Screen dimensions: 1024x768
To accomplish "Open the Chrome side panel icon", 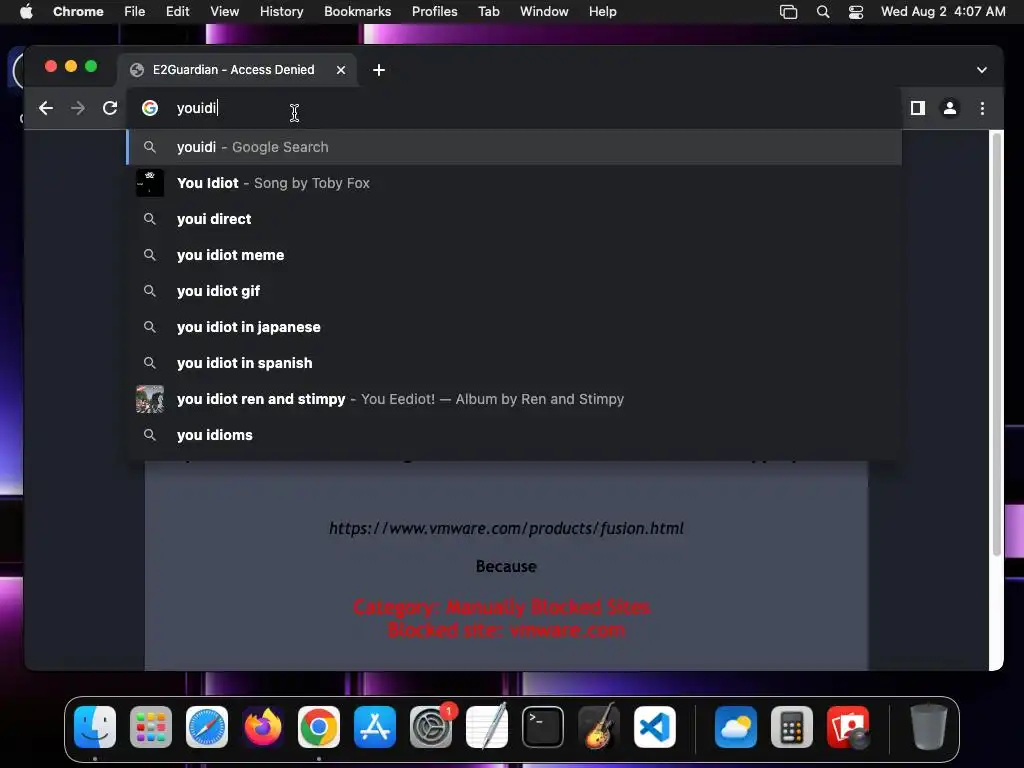I will tap(918, 108).
